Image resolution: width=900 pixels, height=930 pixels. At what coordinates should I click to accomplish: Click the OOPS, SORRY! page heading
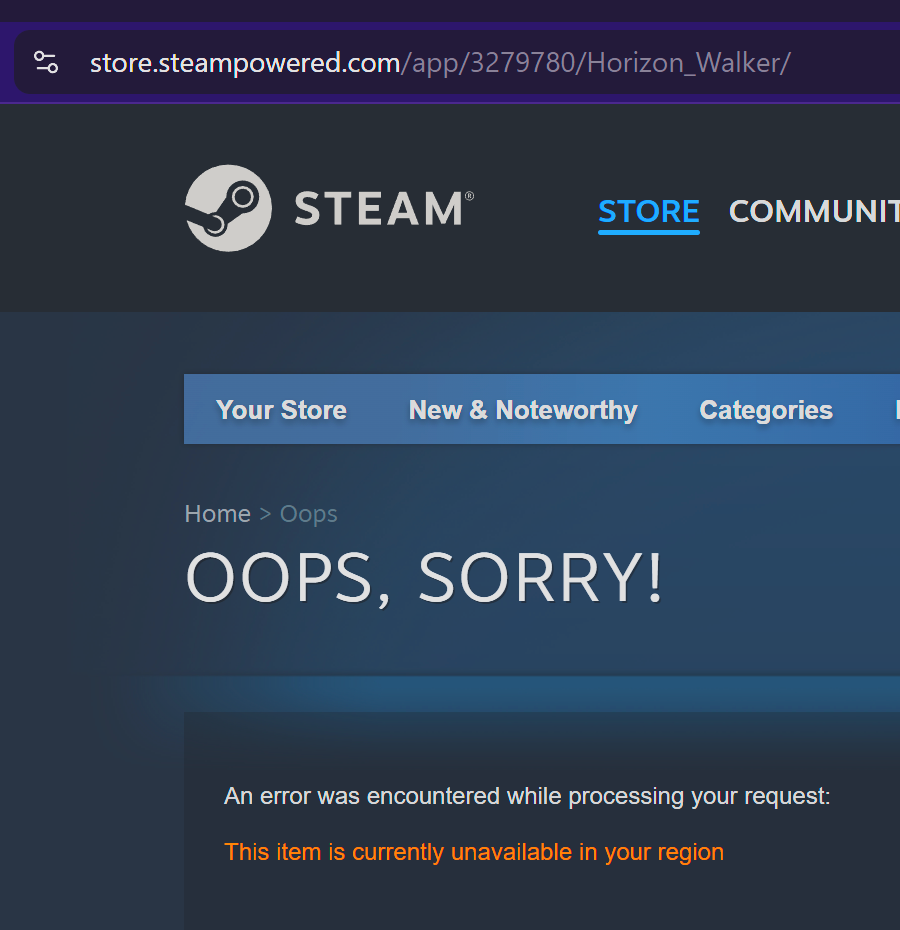[424, 578]
